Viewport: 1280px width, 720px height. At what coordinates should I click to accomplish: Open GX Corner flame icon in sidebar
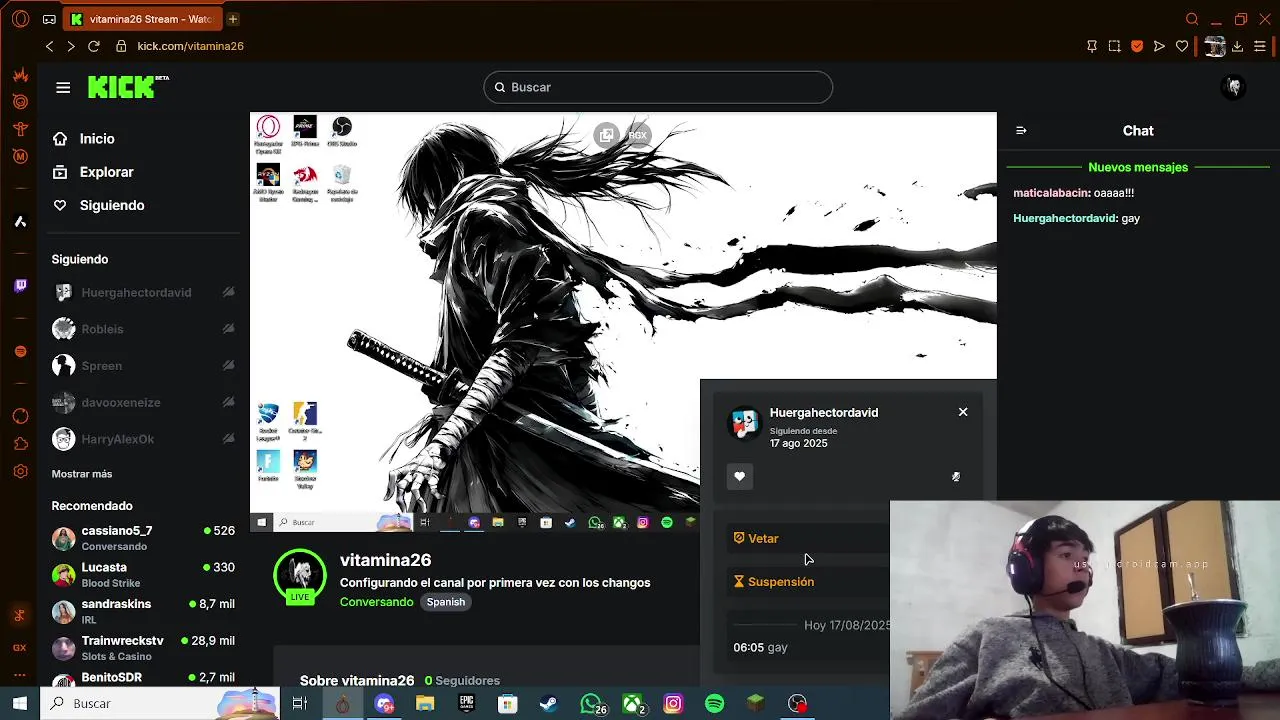[20, 75]
